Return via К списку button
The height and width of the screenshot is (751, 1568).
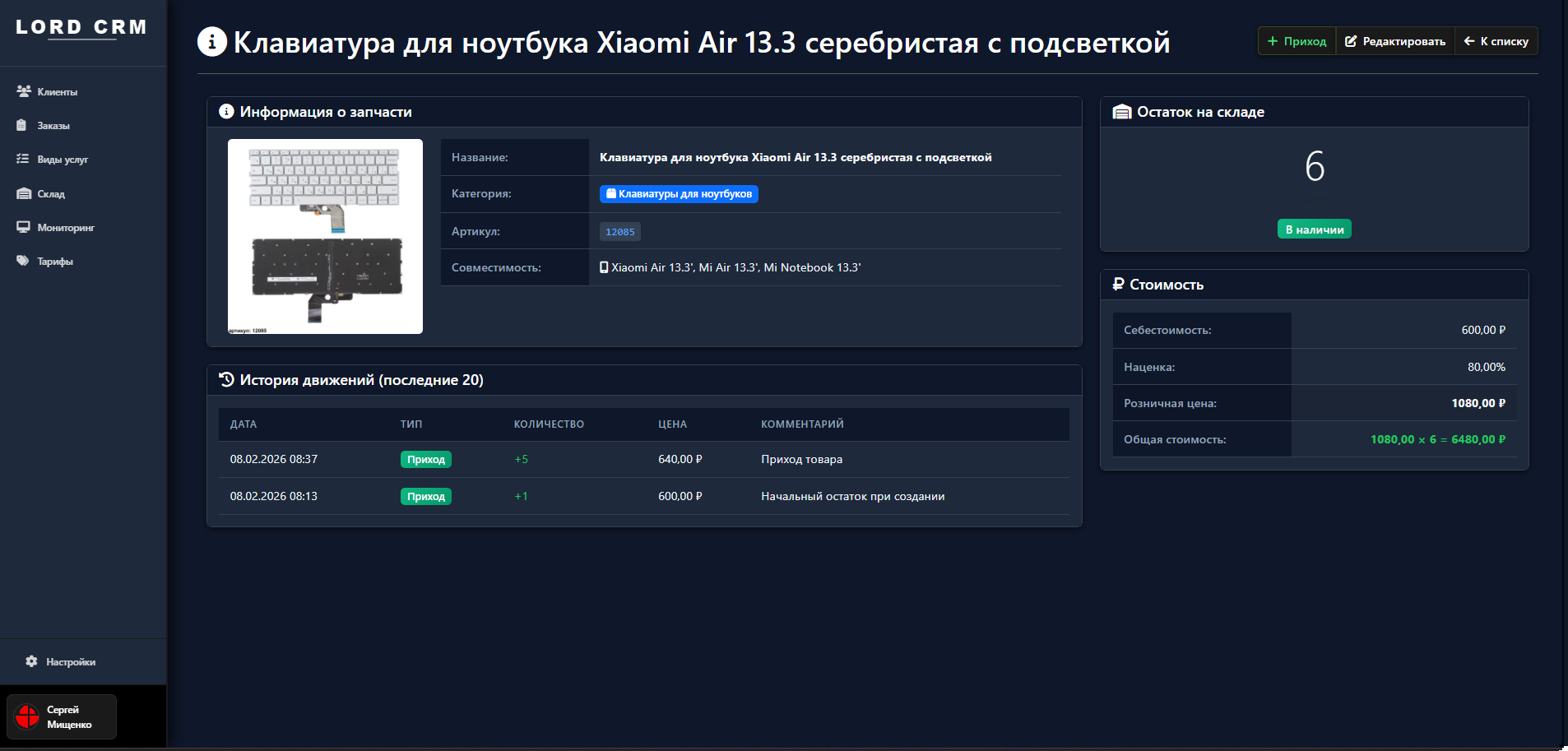(1496, 41)
